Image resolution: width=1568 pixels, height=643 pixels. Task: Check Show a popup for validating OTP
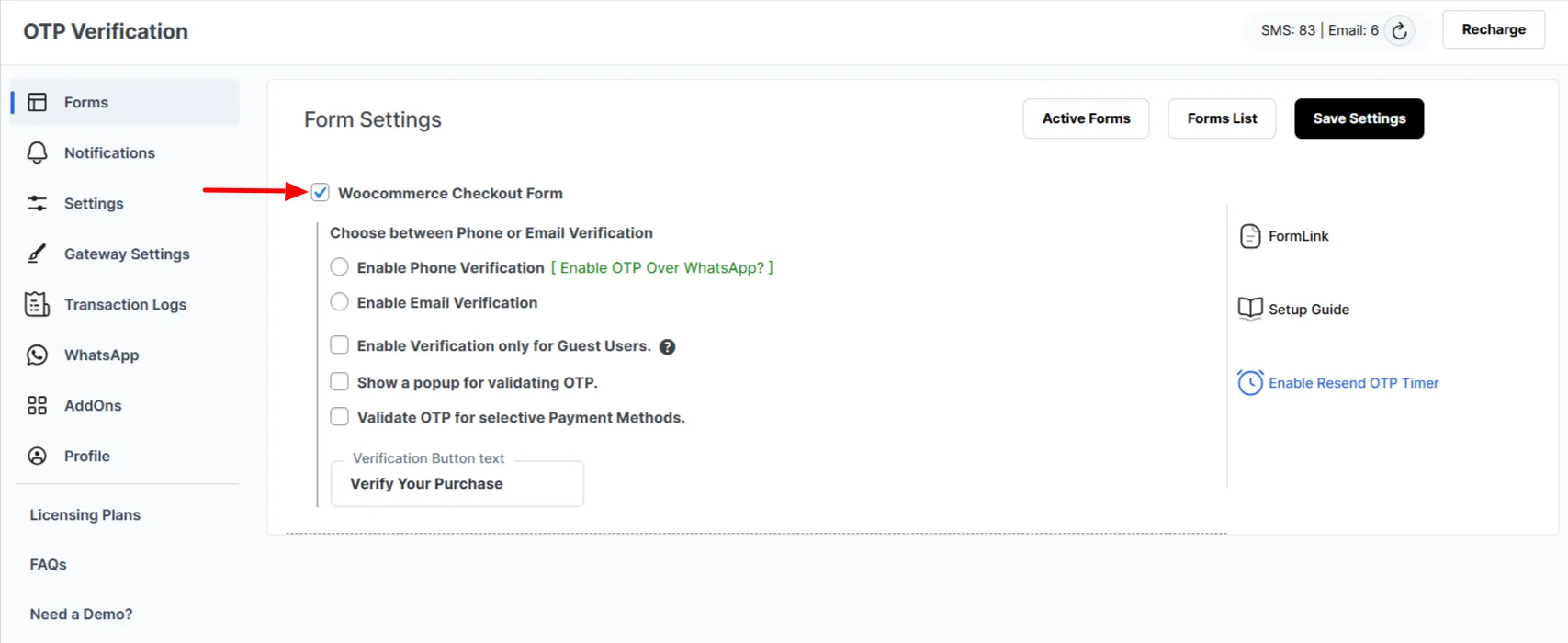(339, 381)
